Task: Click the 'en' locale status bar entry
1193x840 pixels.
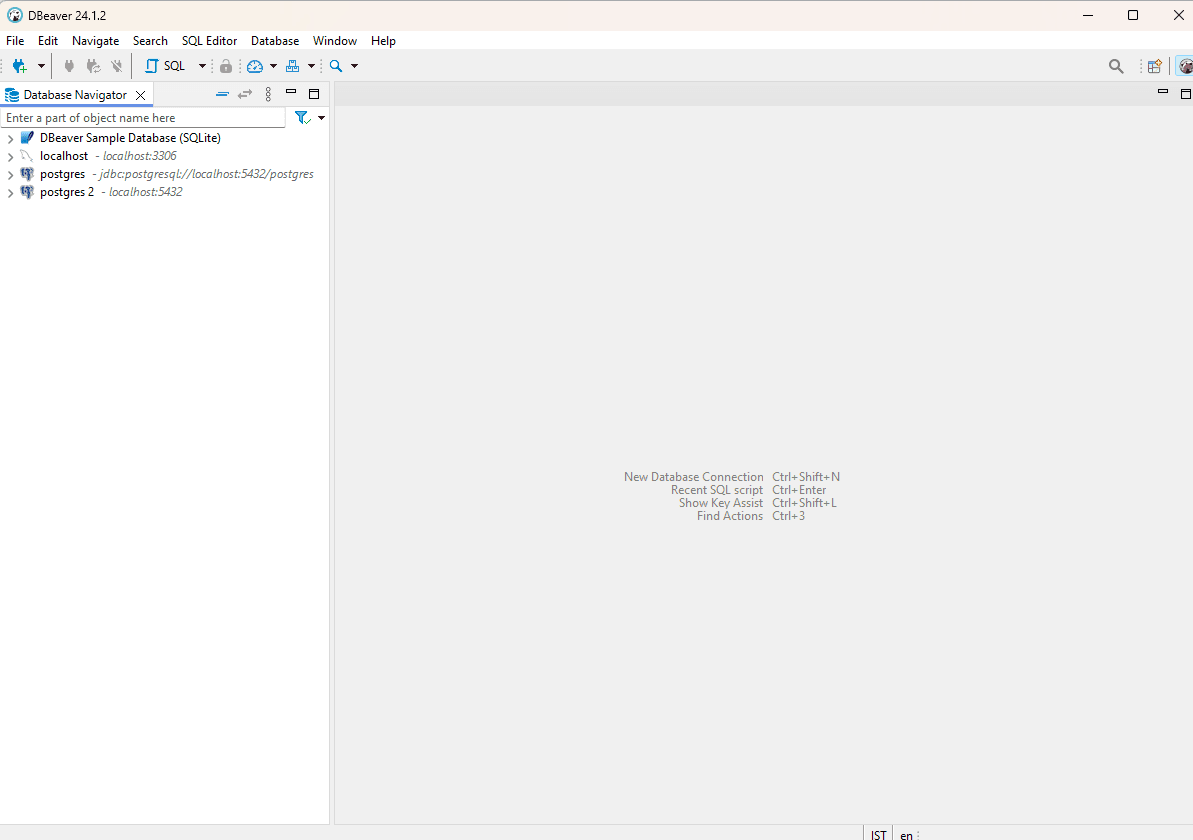Action: tap(906, 835)
